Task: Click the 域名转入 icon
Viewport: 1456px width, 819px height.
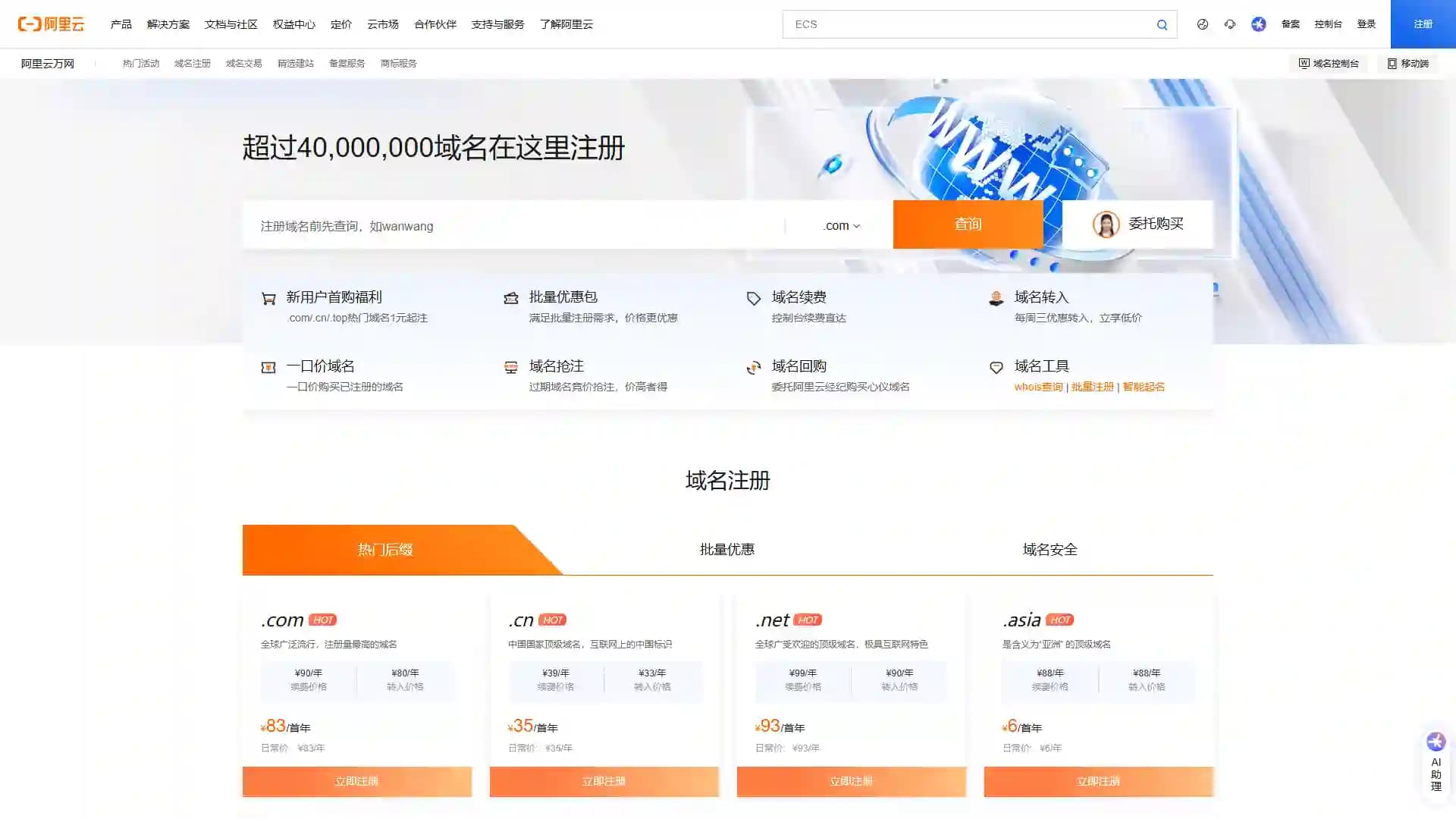Action: 996,299
